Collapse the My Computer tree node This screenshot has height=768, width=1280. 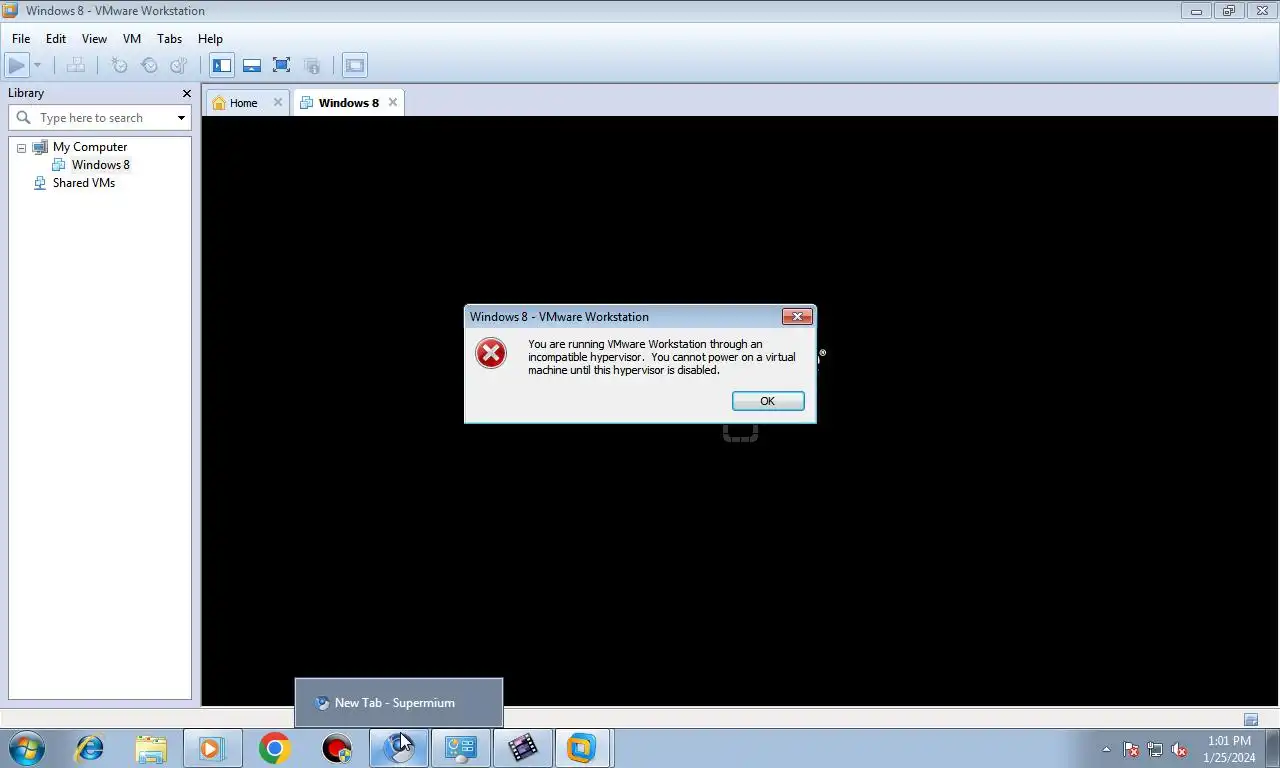click(x=21, y=148)
